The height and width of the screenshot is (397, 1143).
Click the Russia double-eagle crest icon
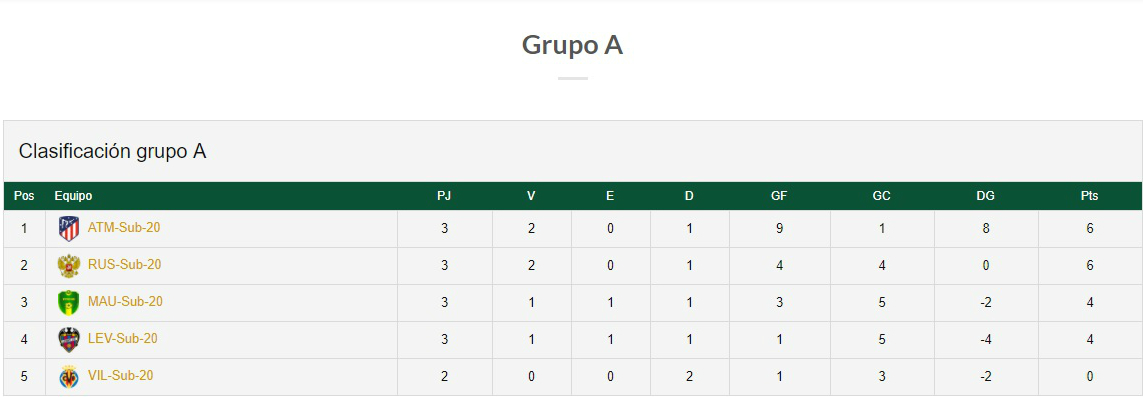pos(69,266)
